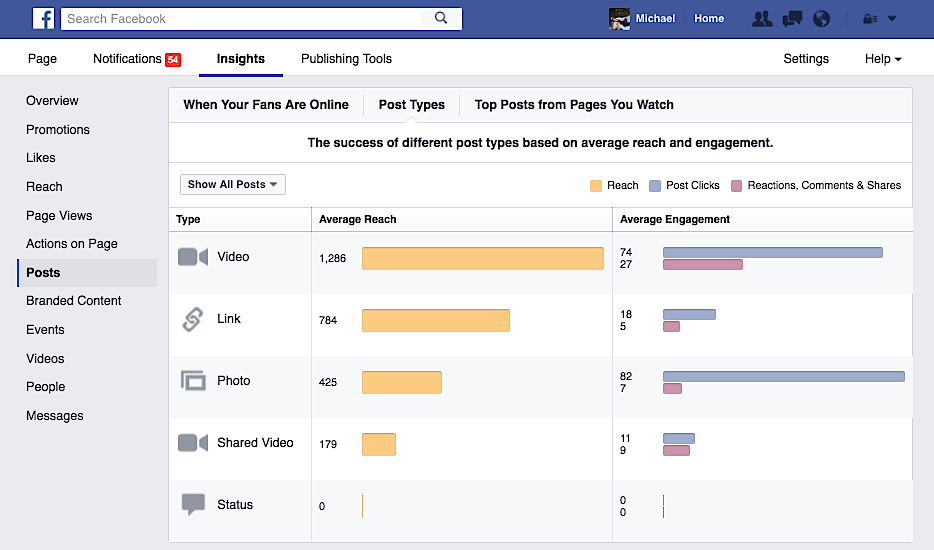Select the Insights tab
Viewport: 934px width, 550px height.
coord(241,58)
